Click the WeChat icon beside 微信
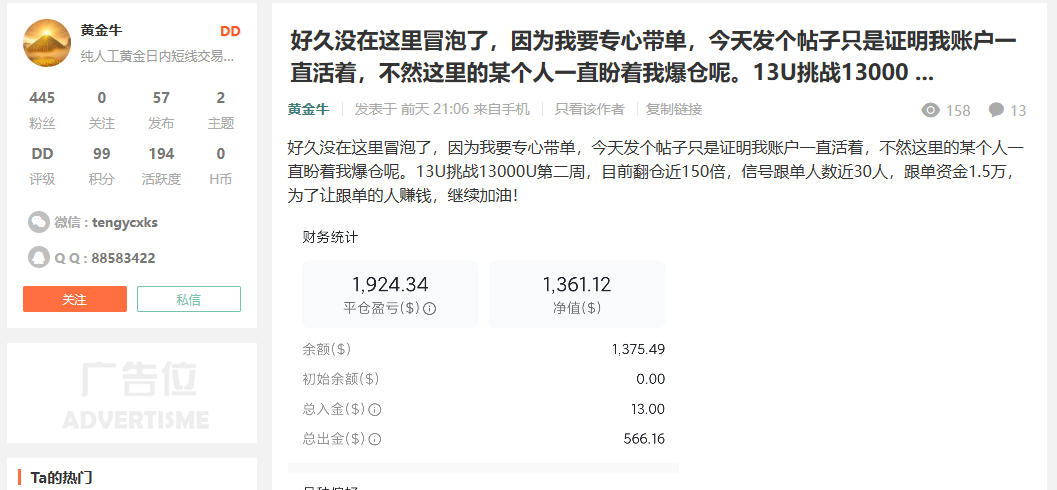The height and width of the screenshot is (490, 1057). click(38, 222)
